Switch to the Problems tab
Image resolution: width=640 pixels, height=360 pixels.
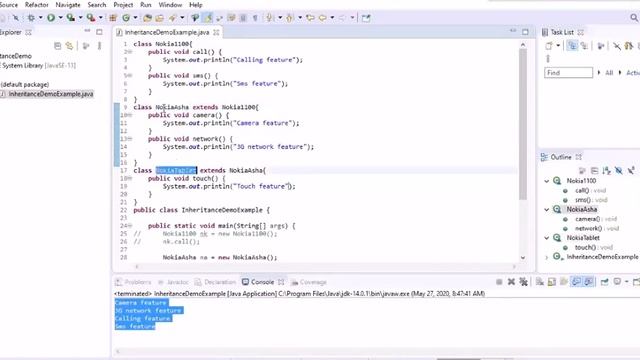(133, 282)
